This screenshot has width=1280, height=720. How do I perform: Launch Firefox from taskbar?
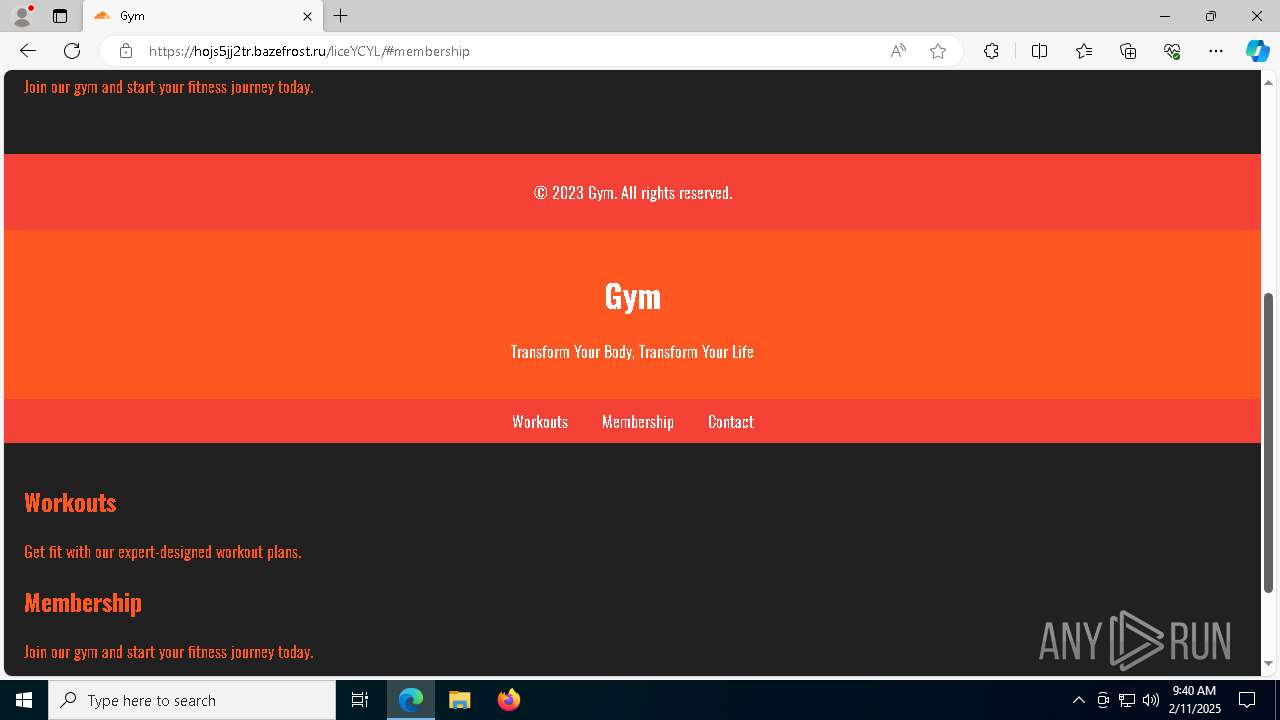[x=508, y=700]
